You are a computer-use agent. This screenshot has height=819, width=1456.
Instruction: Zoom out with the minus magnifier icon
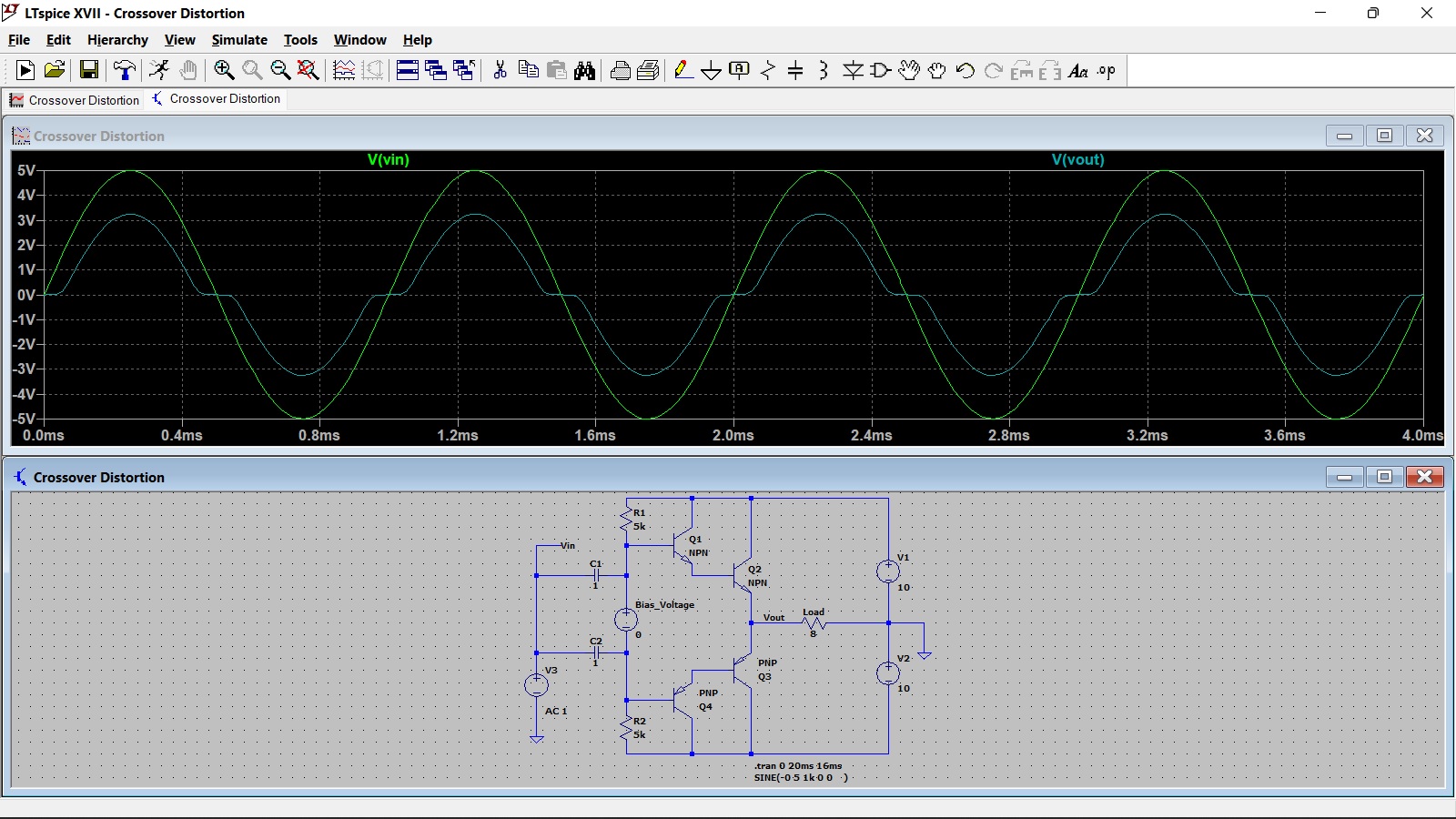pyautogui.click(x=280, y=70)
